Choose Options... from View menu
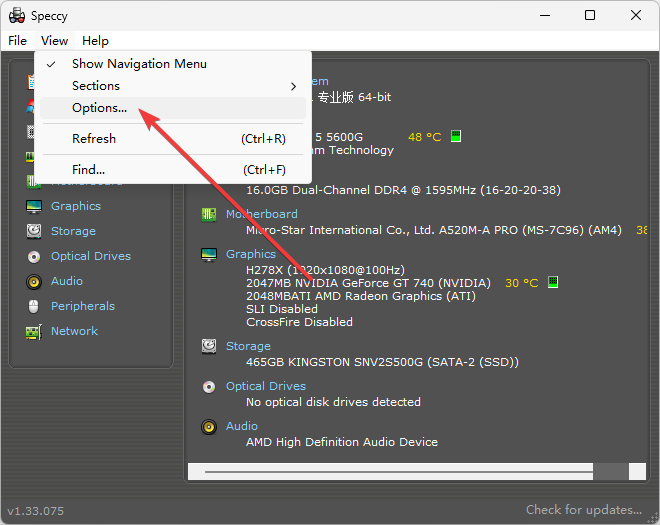 pyautogui.click(x=173, y=108)
